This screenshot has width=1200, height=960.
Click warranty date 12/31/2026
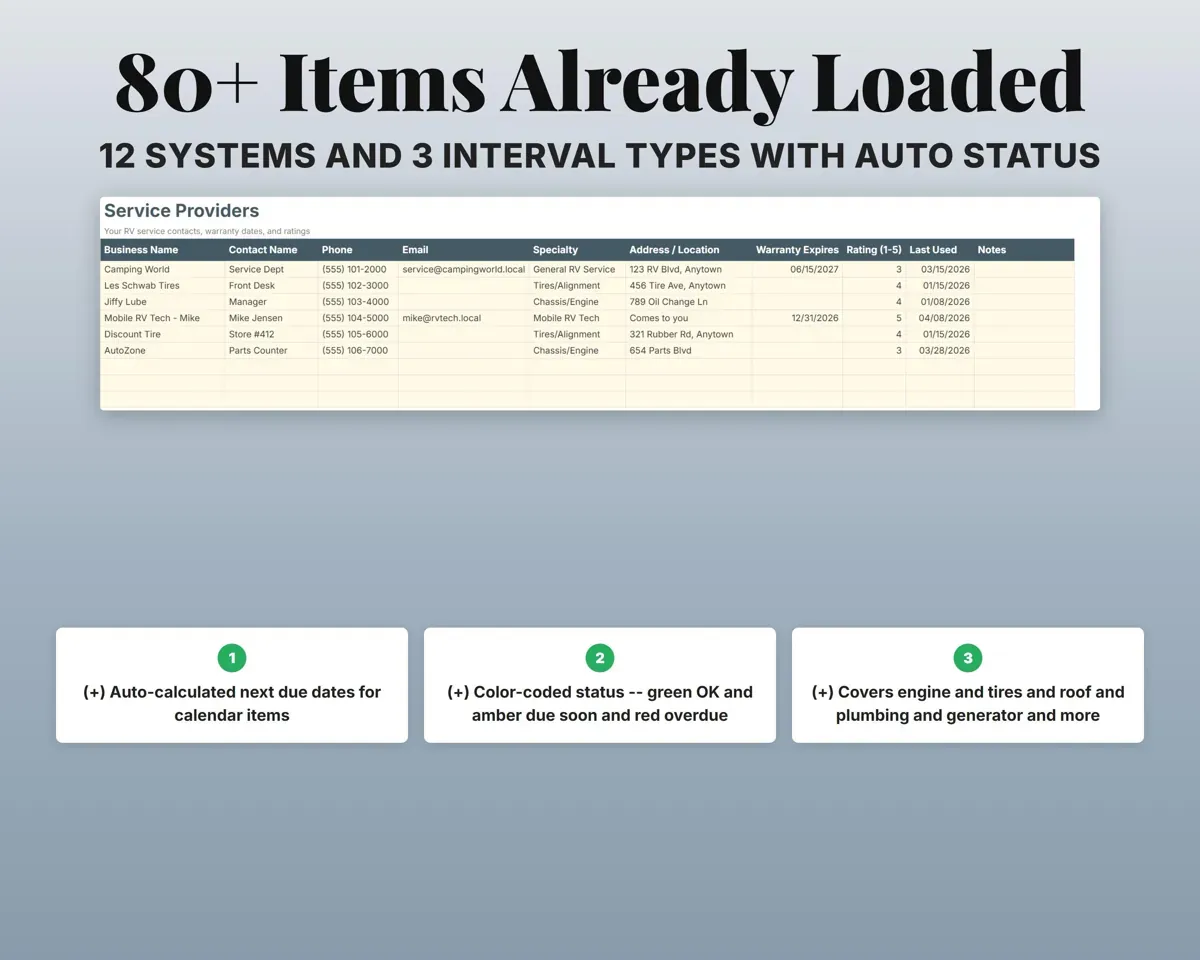pyautogui.click(x=797, y=318)
